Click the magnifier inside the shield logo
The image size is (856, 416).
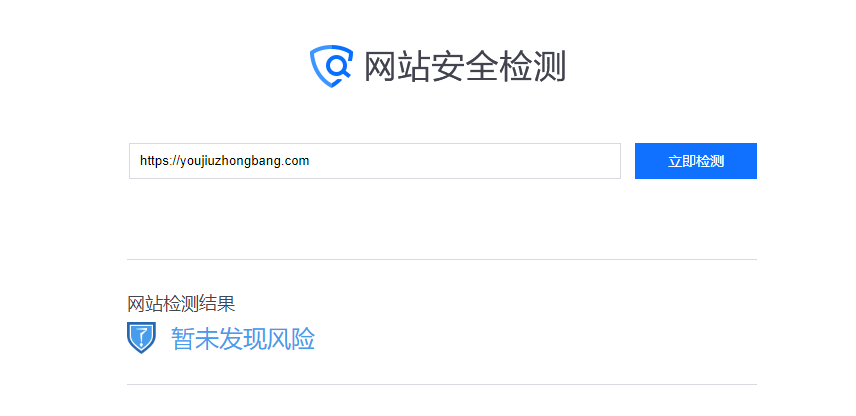pyautogui.click(x=337, y=66)
